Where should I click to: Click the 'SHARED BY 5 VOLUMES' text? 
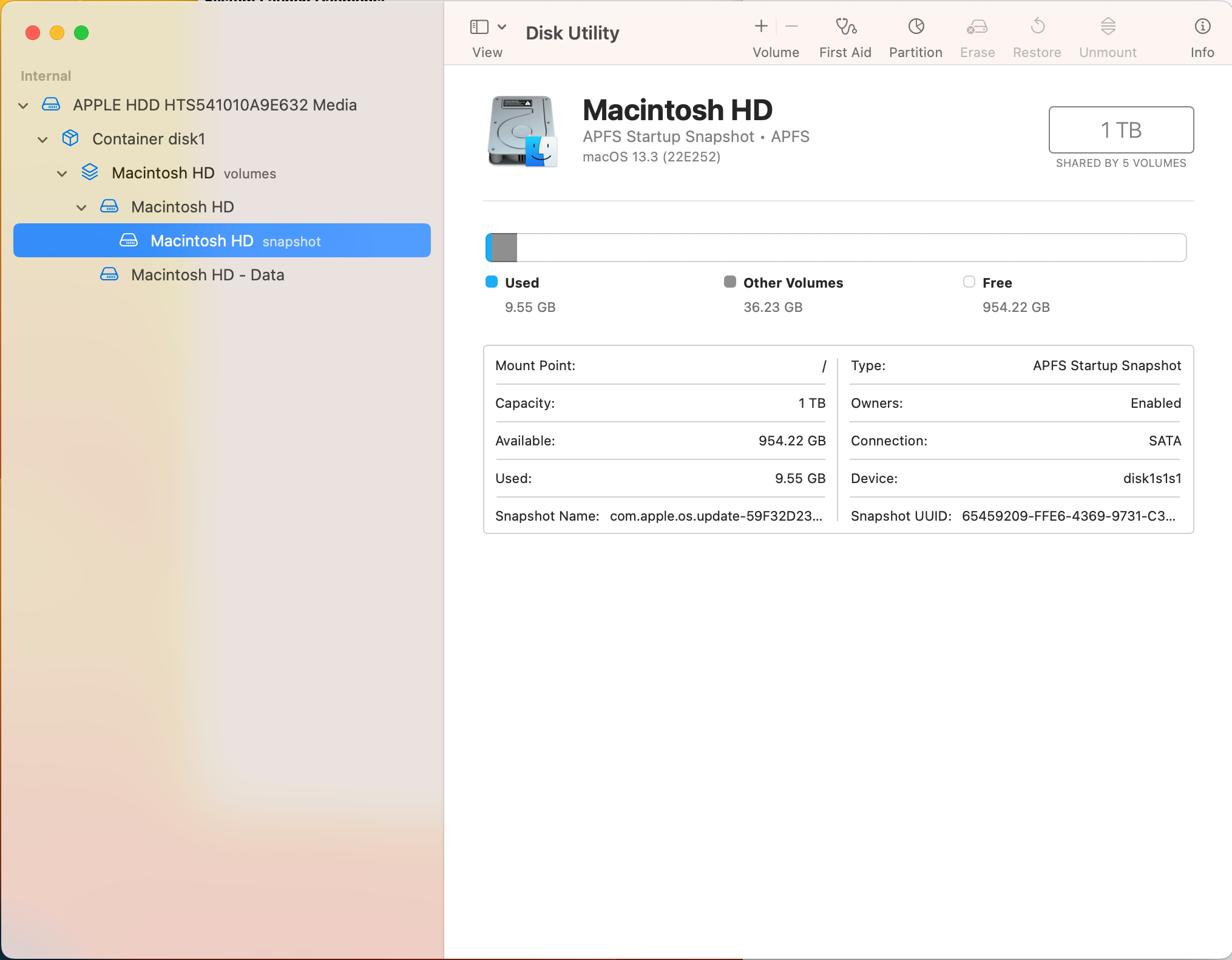1121,163
